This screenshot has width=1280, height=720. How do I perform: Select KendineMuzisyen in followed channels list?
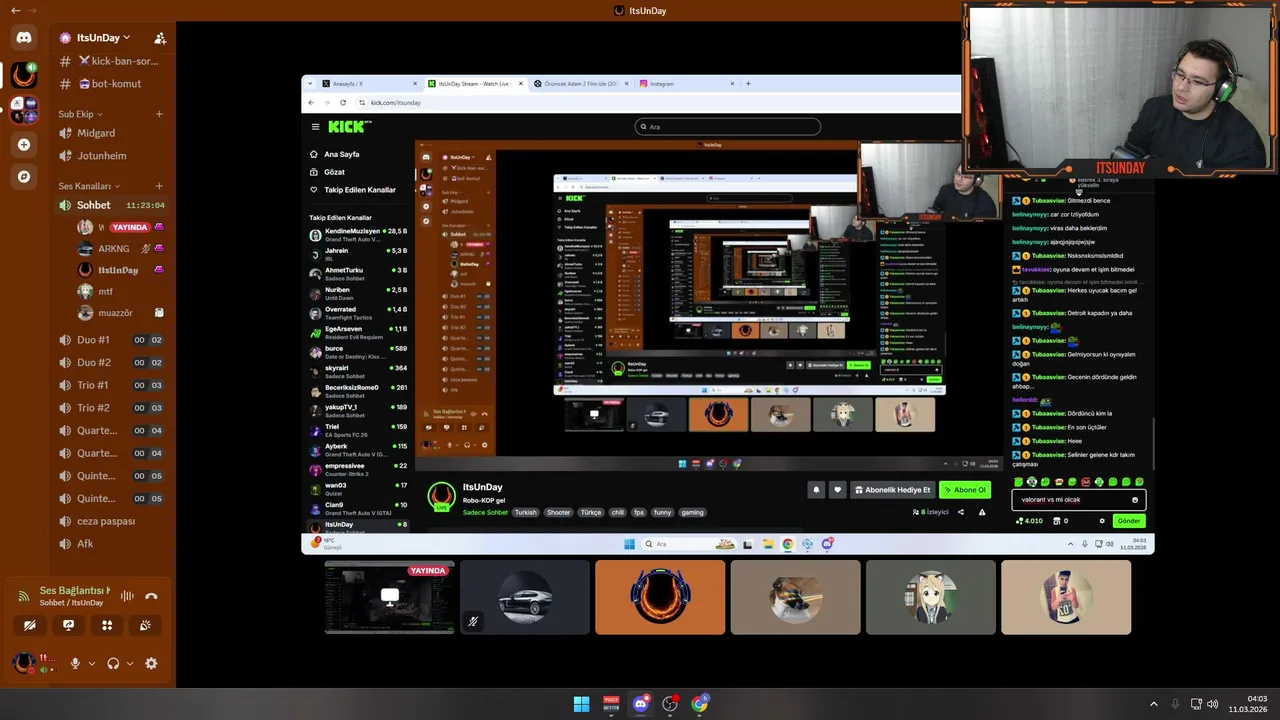tap(359, 235)
